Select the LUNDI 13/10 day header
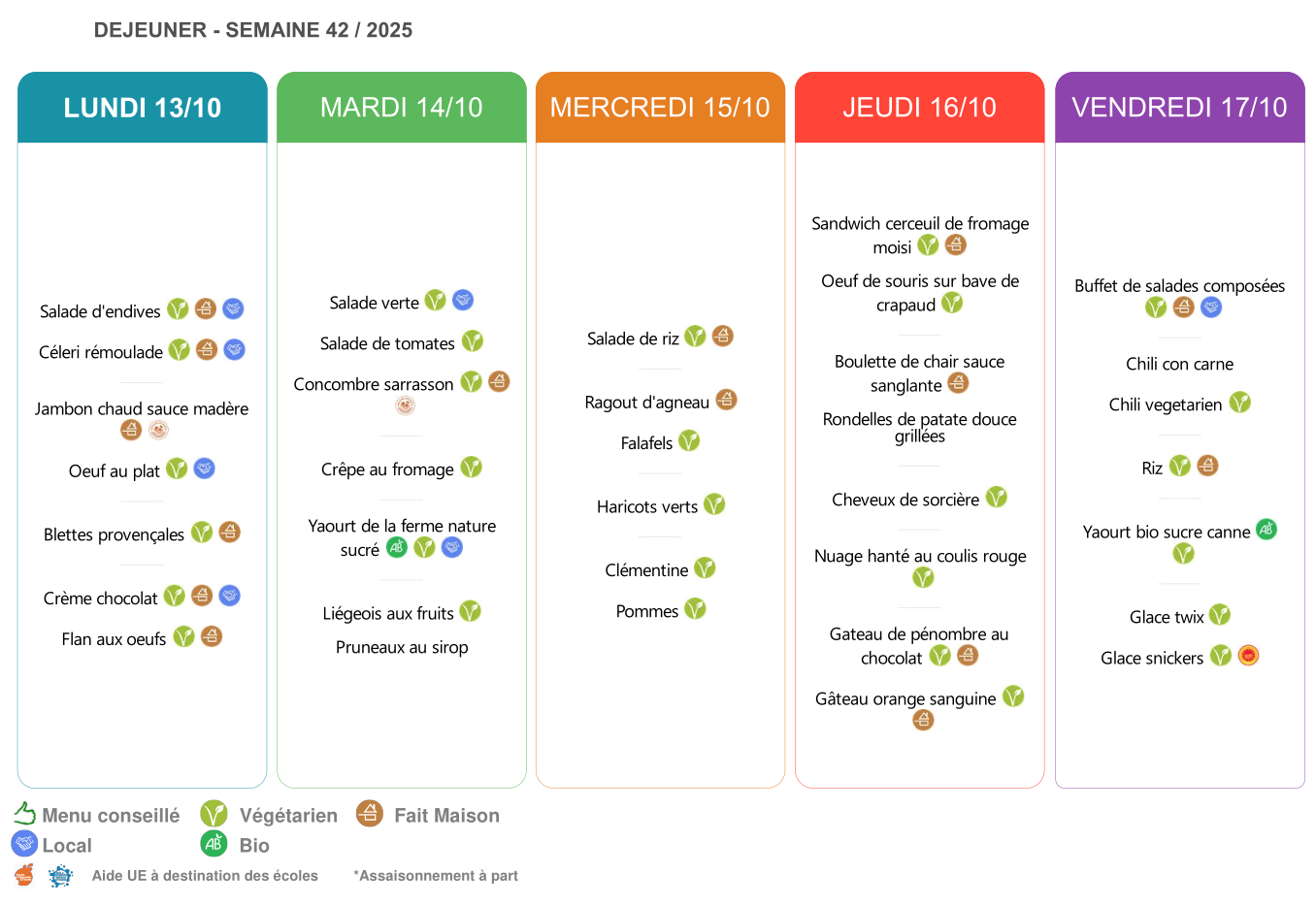The height and width of the screenshot is (906, 1316). pyautogui.click(x=143, y=108)
